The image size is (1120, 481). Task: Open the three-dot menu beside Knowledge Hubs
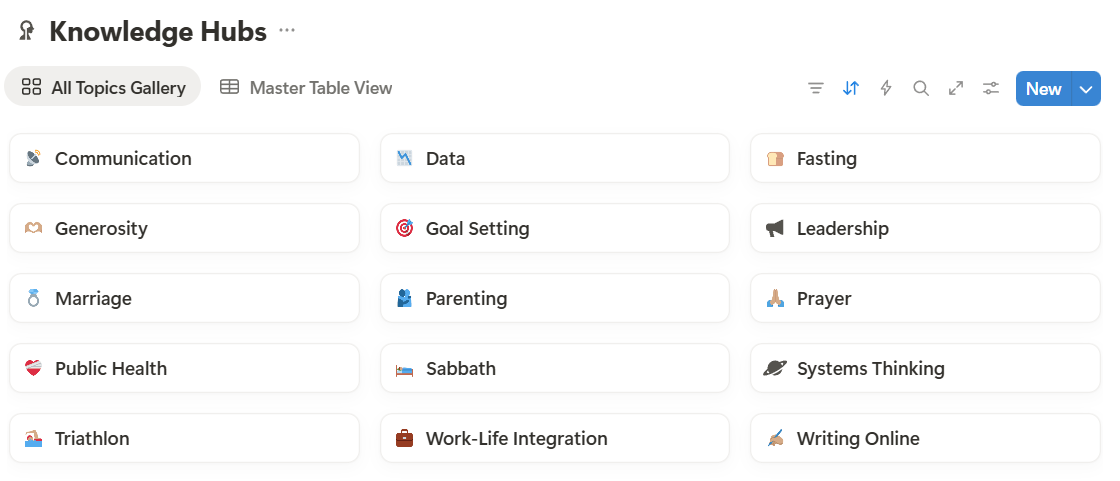pos(287,31)
